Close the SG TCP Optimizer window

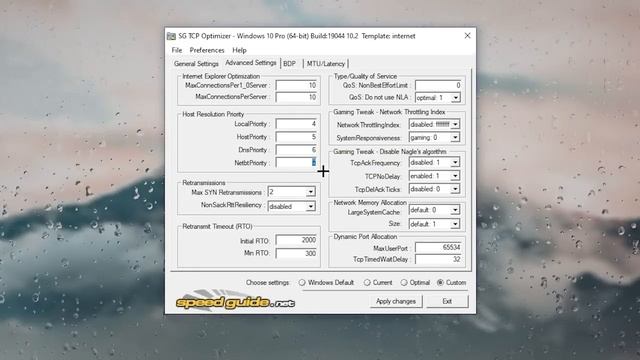(467, 36)
